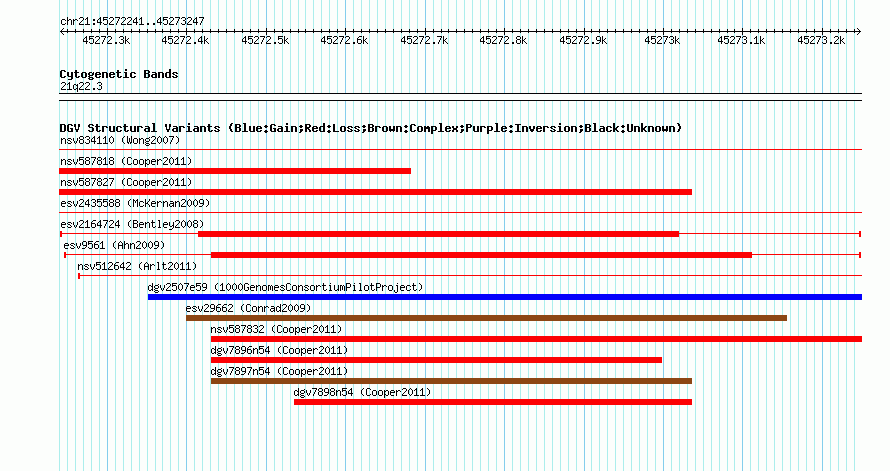Click the esv2164724 (Bentley2008) label
This screenshot has width=890, height=471.
[x=132, y=224]
